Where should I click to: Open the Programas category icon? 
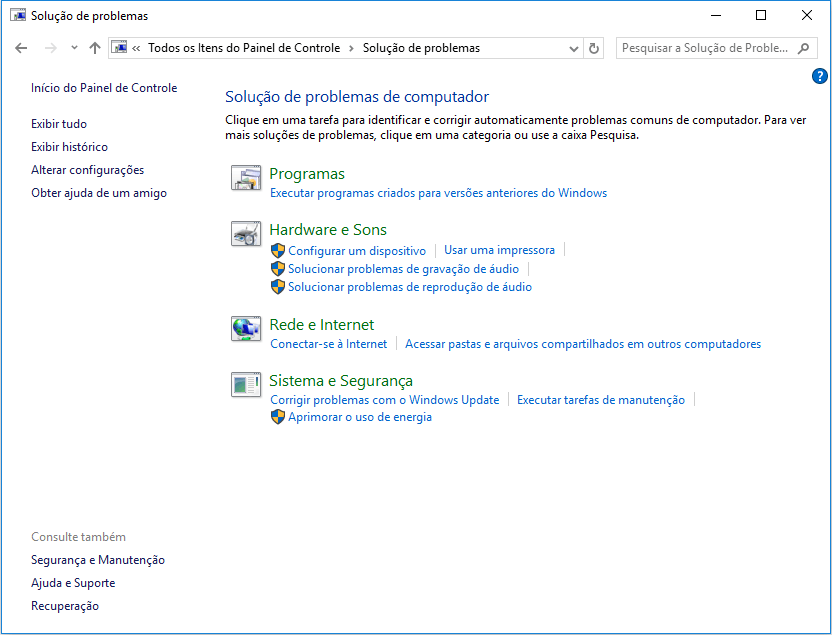coord(245,178)
